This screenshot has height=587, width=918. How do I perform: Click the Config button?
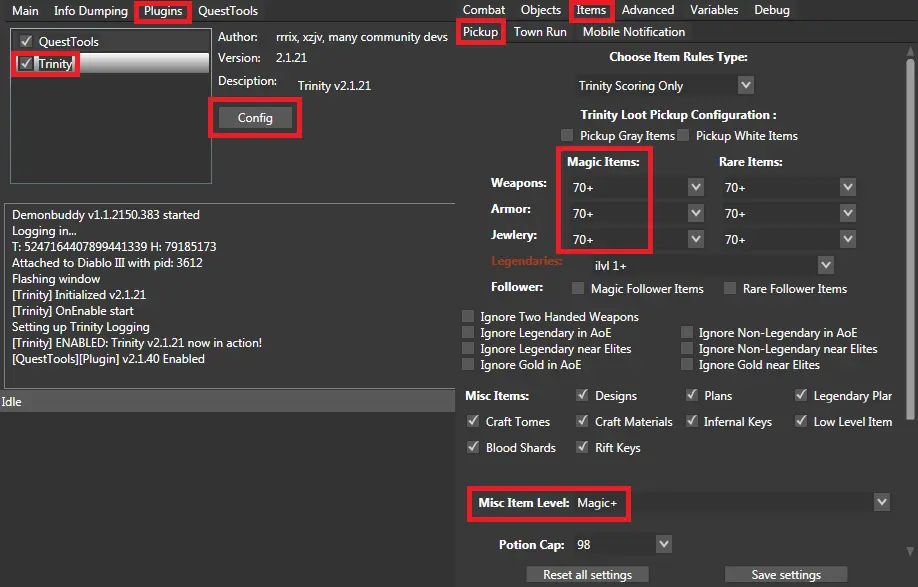255,118
